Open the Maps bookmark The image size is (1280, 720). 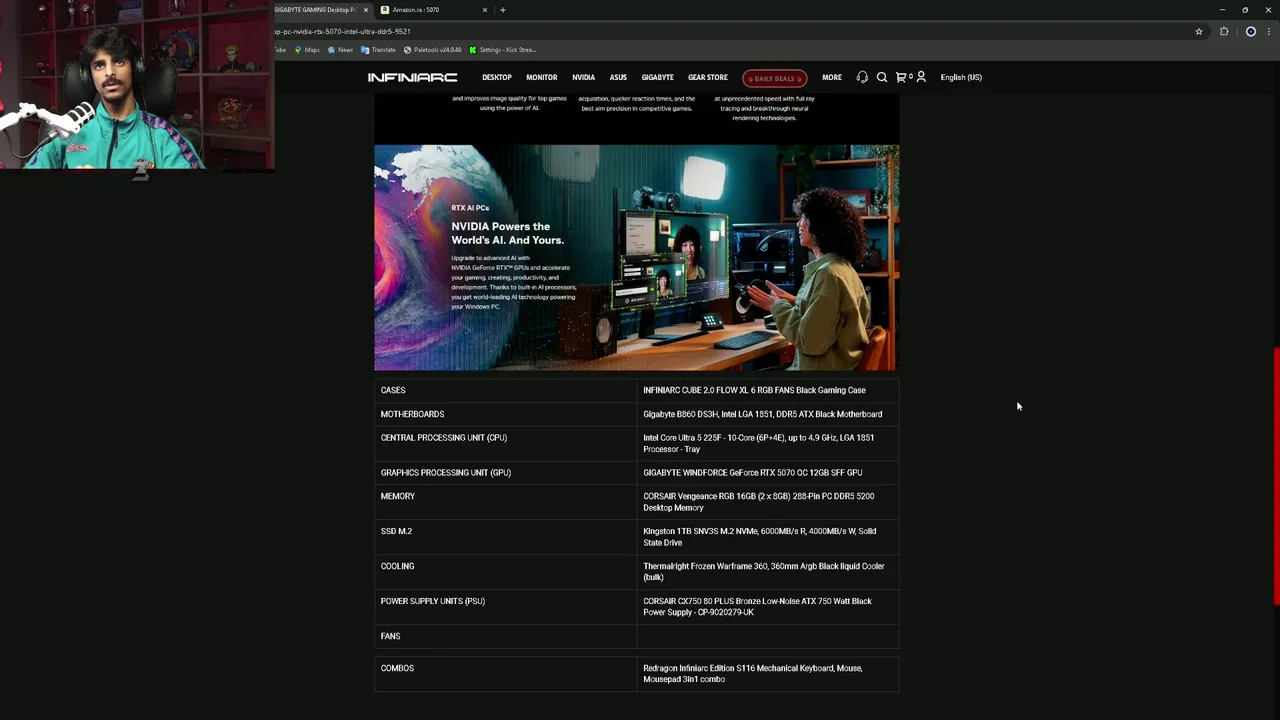307,50
